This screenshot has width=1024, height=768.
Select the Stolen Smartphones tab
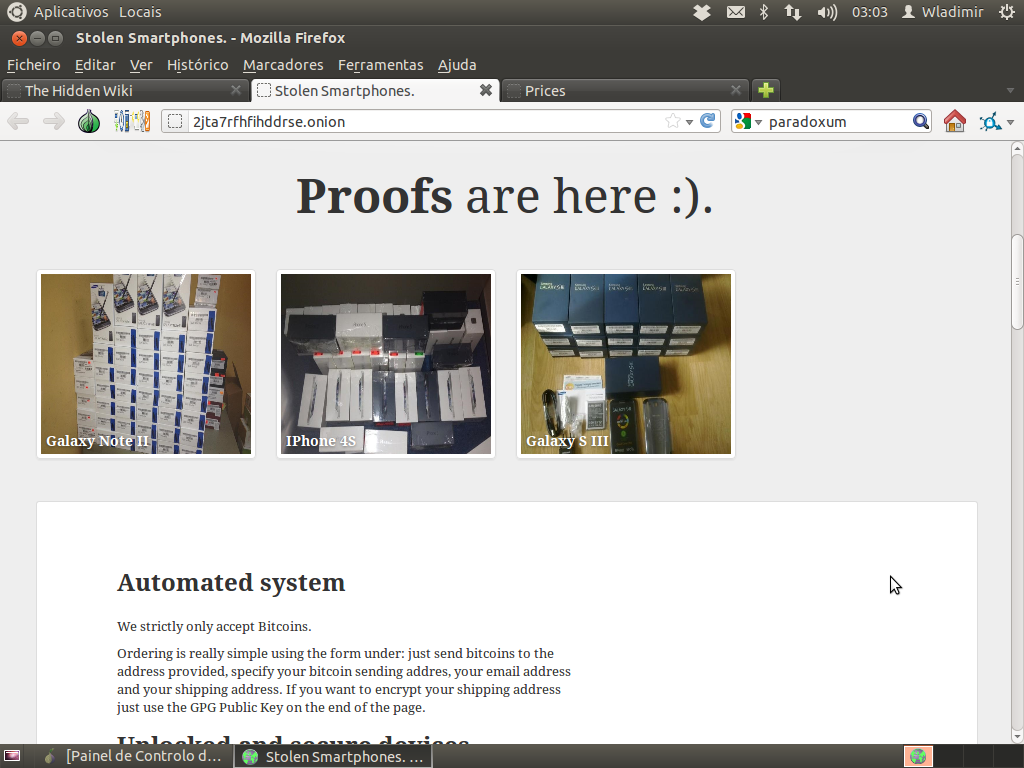(x=375, y=91)
